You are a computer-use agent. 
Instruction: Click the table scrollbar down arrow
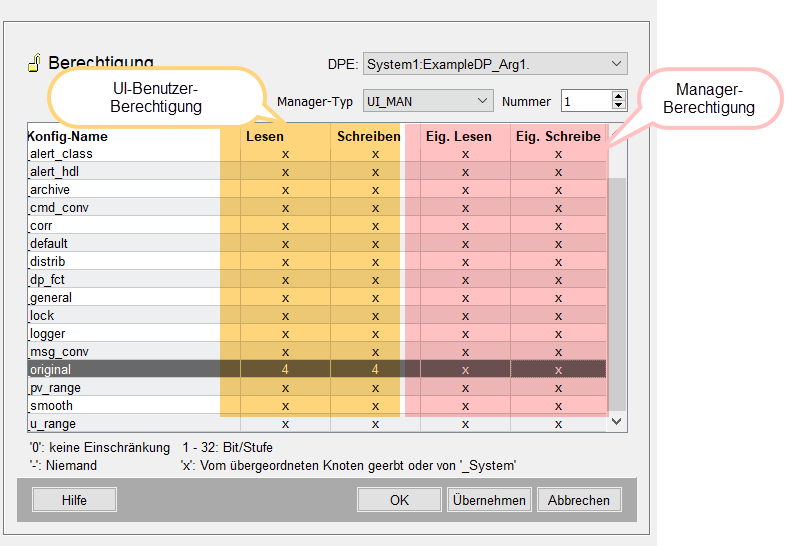tap(617, 422)
